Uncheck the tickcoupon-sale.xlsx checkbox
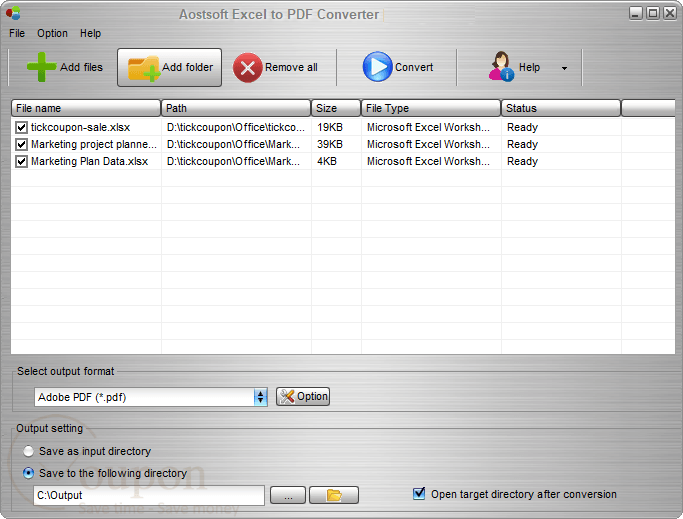 (21, 127)
